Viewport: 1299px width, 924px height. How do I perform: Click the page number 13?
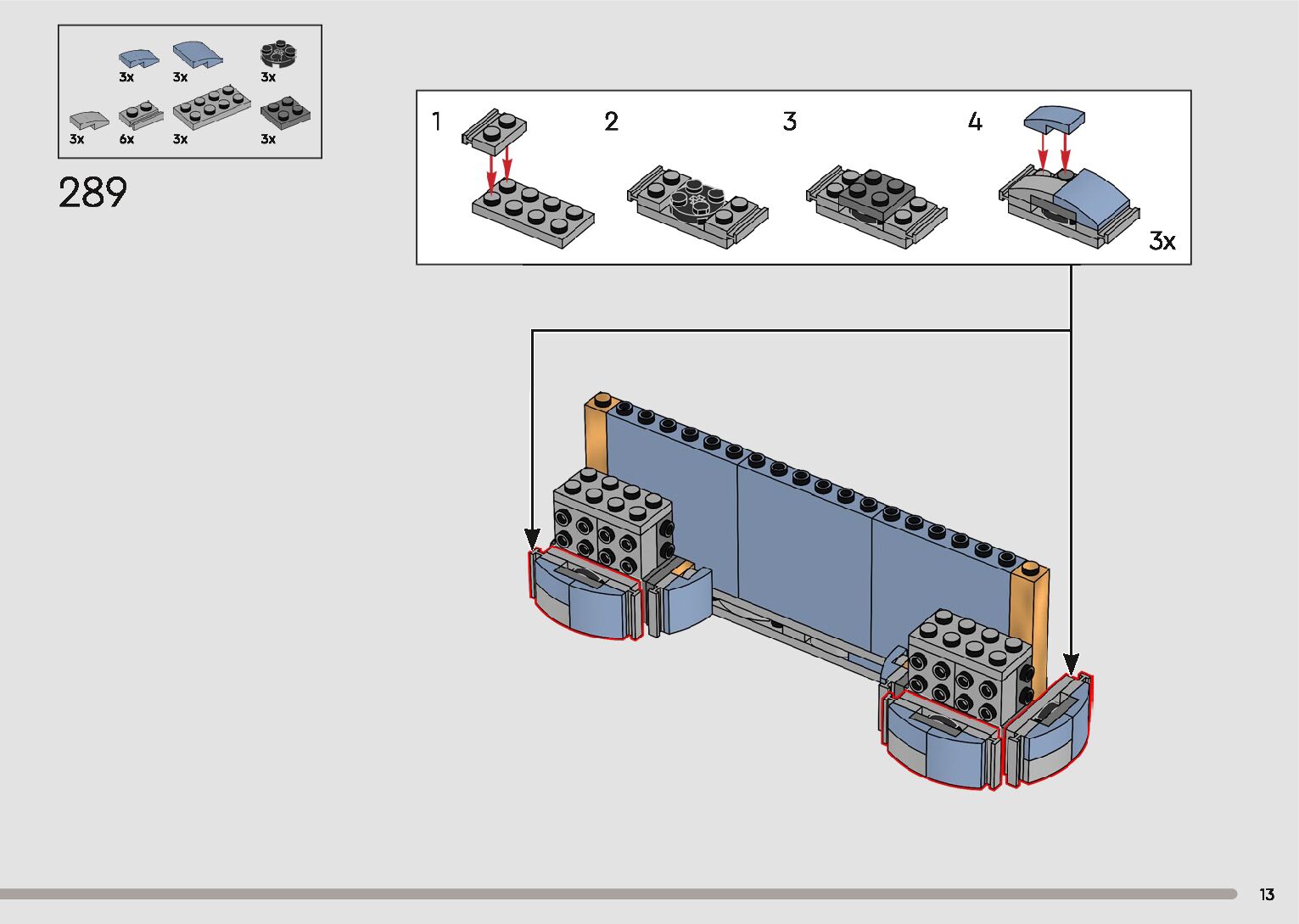coord(1266,894)
